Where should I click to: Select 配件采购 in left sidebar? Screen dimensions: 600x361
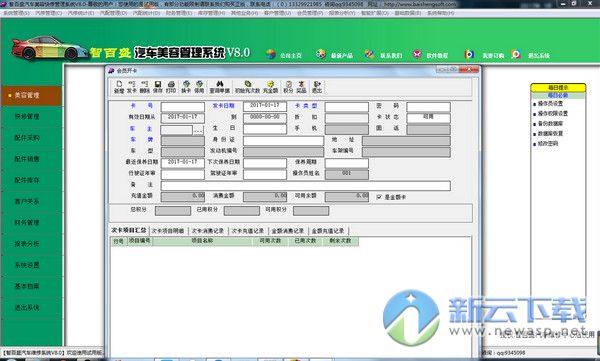tap(31, 137)
